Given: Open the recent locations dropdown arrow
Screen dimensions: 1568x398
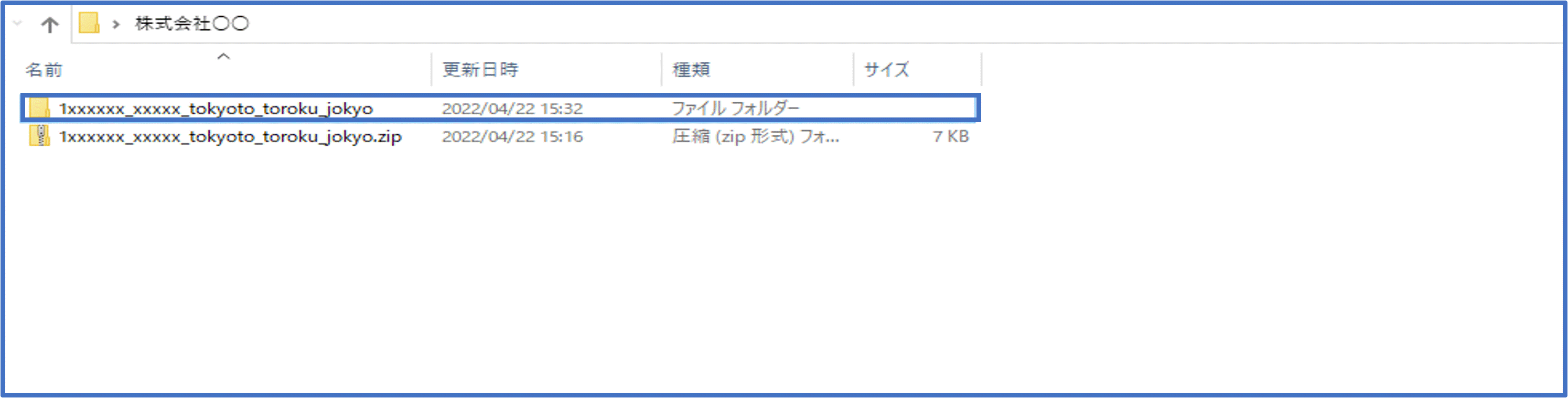Looking at the screenshot, I should click(x=18, y=24).
